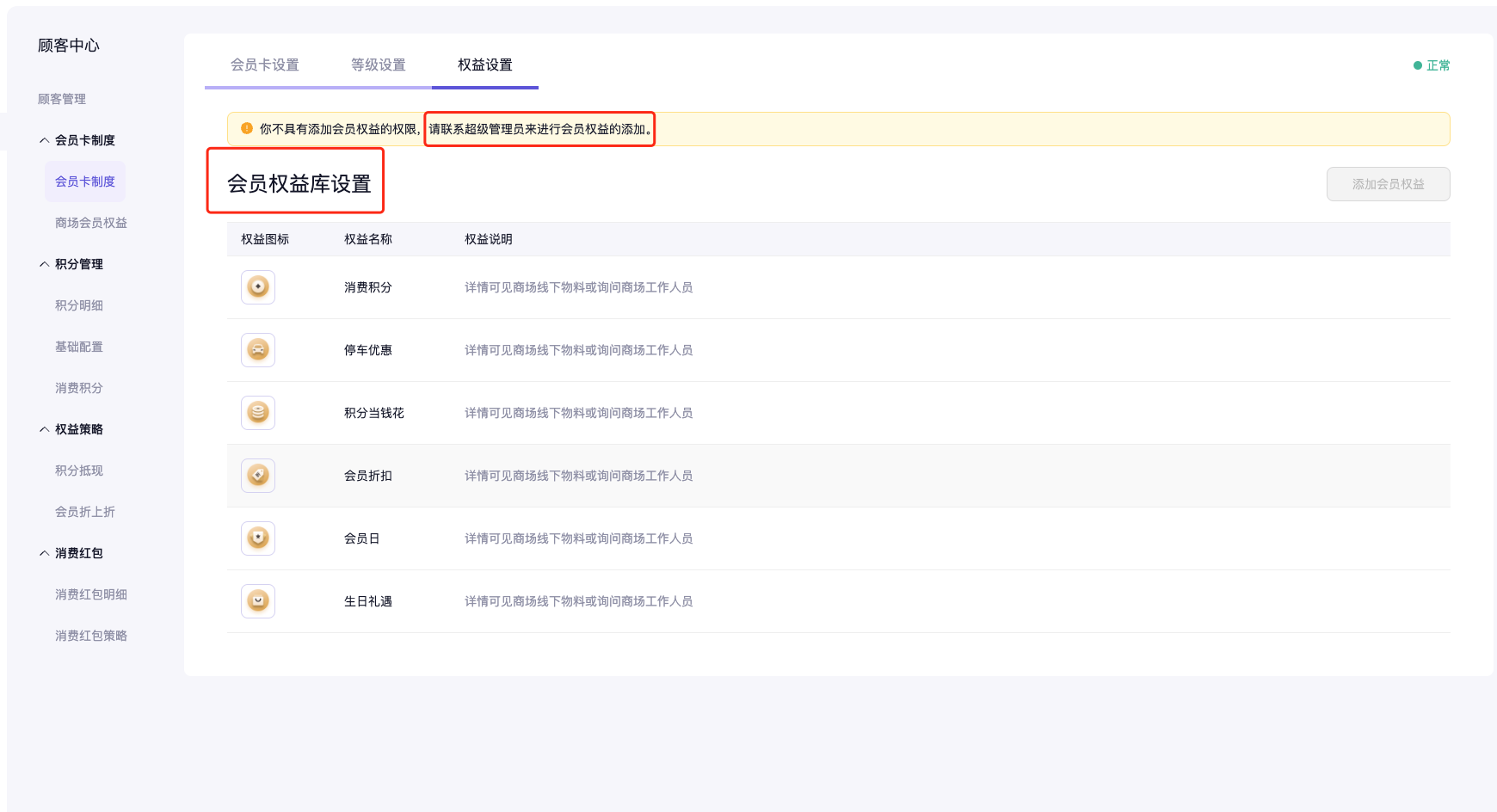Go to 消费红包策略 in the sidebar

91,636
